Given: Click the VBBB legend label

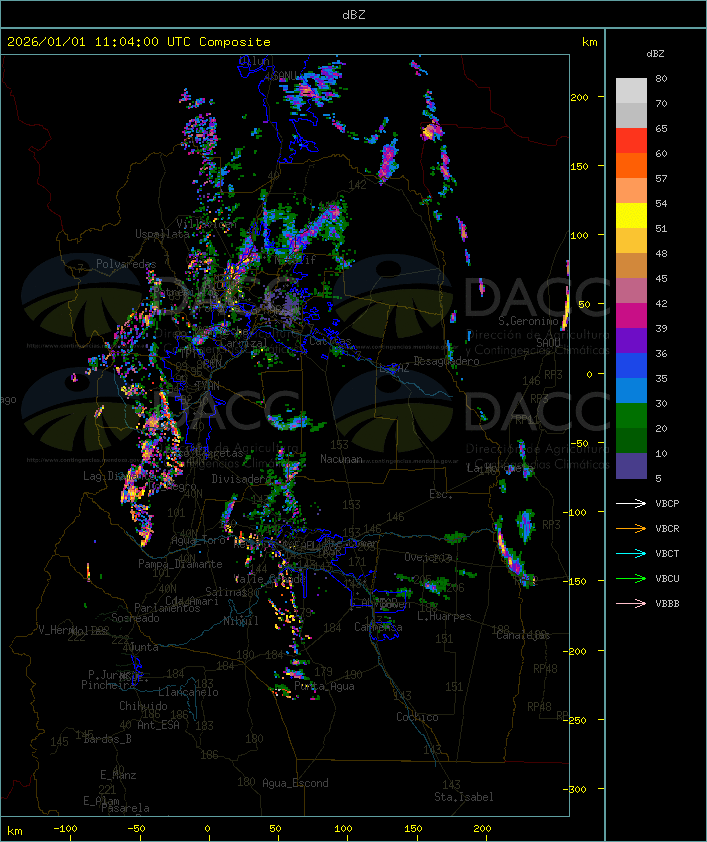Looking at the screenshot, I should [667, 604].
